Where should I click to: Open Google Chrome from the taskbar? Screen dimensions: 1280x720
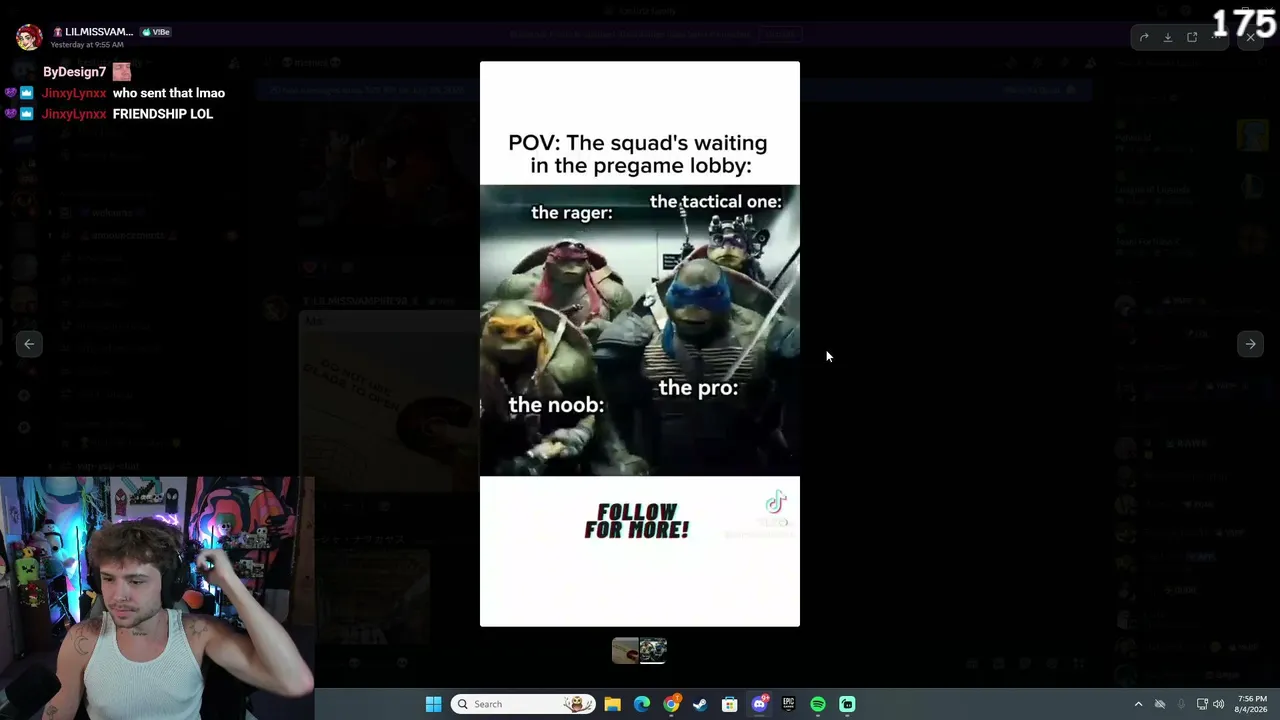pyautogui.click(x=671, y=704)
